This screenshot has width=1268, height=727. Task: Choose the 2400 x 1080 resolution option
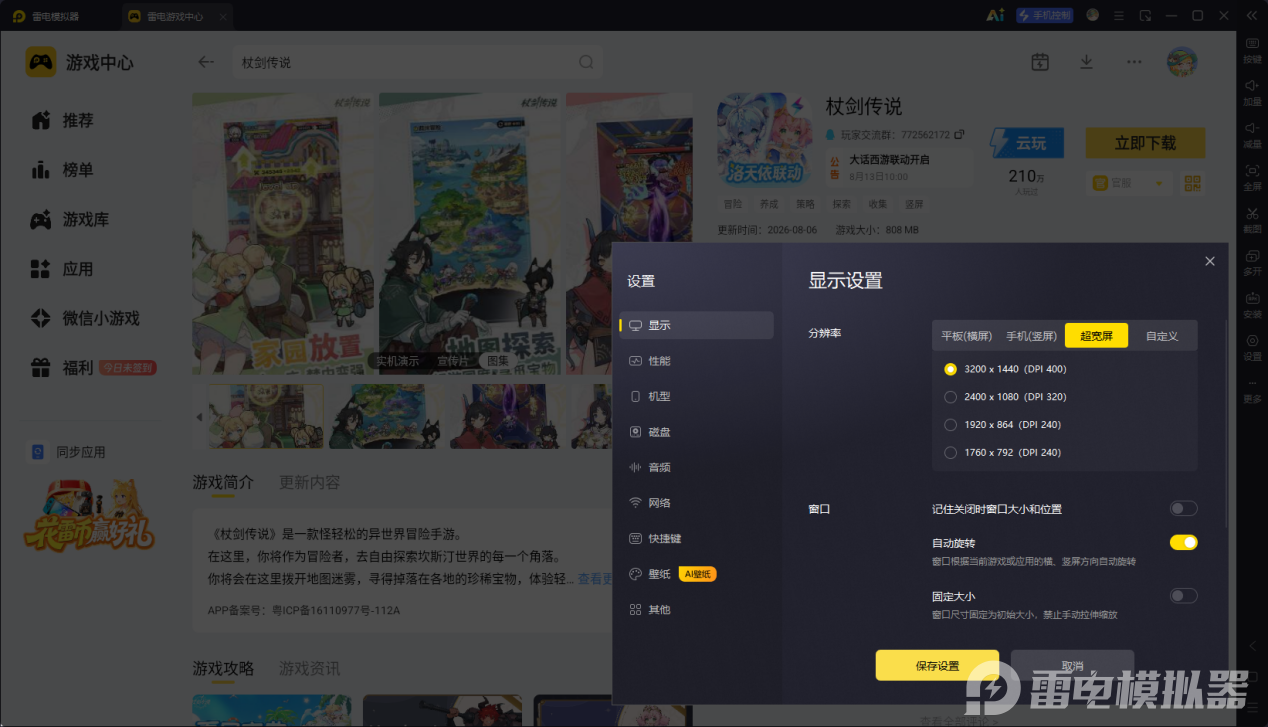tap(1006, 397)
